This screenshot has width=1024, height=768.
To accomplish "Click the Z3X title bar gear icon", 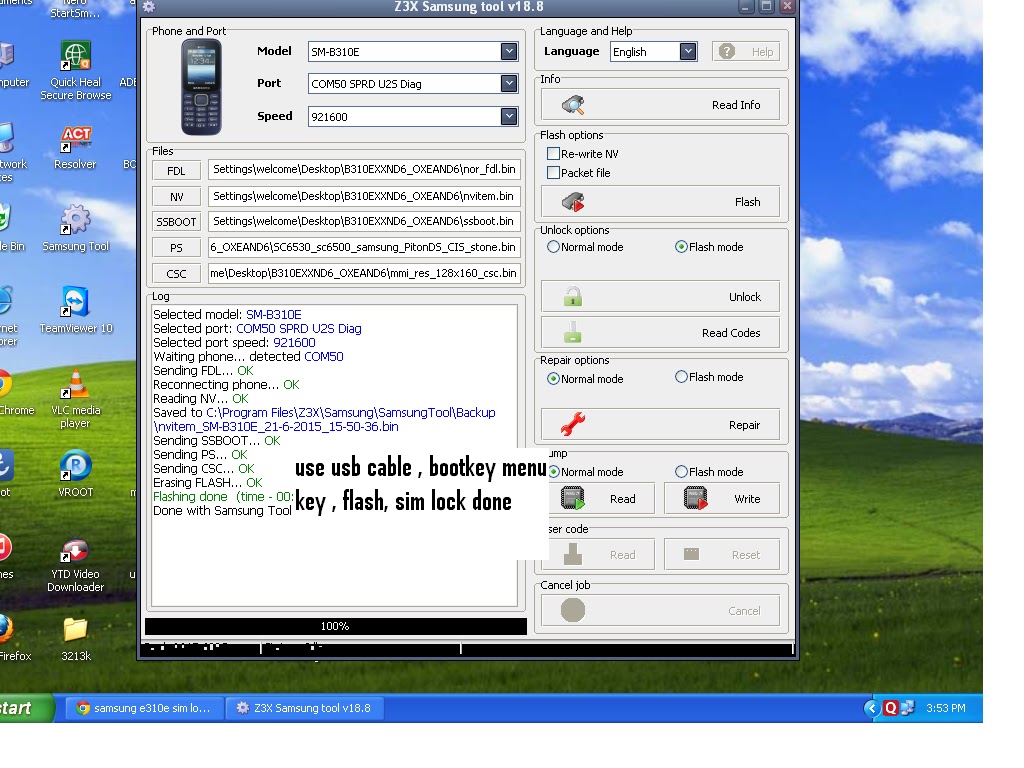I will 149,7.
